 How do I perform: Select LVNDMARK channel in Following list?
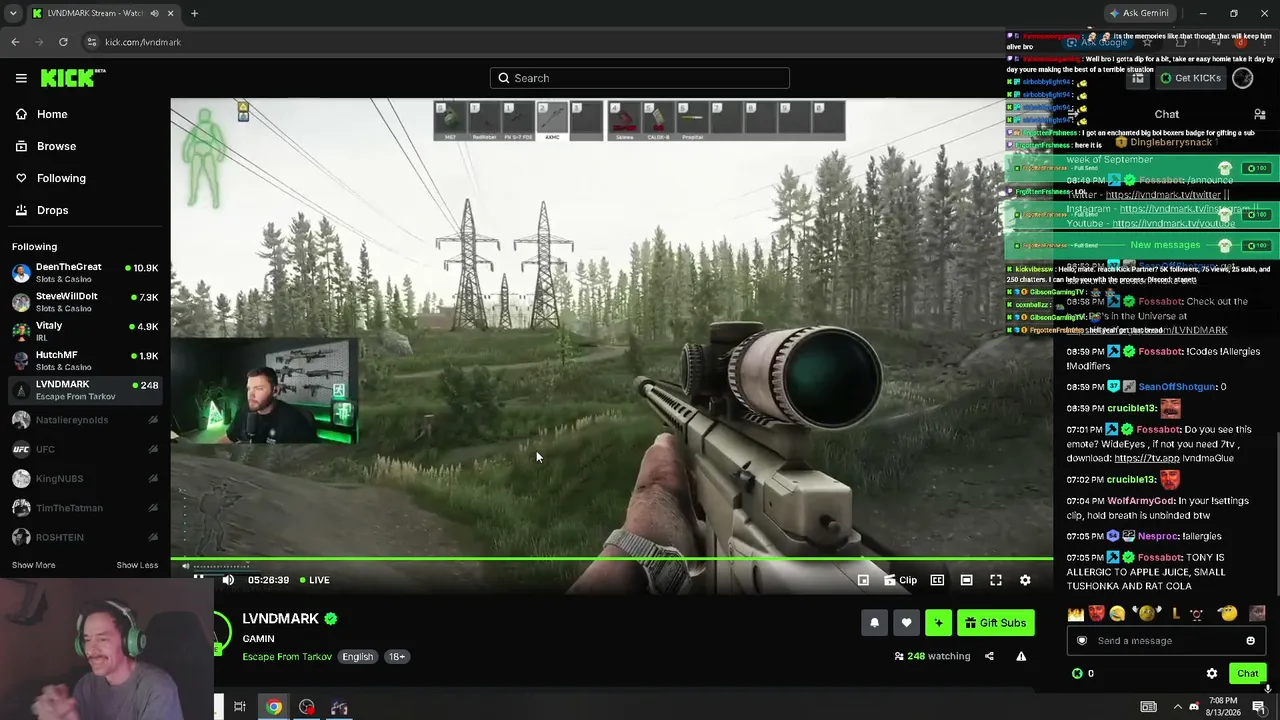85,390
